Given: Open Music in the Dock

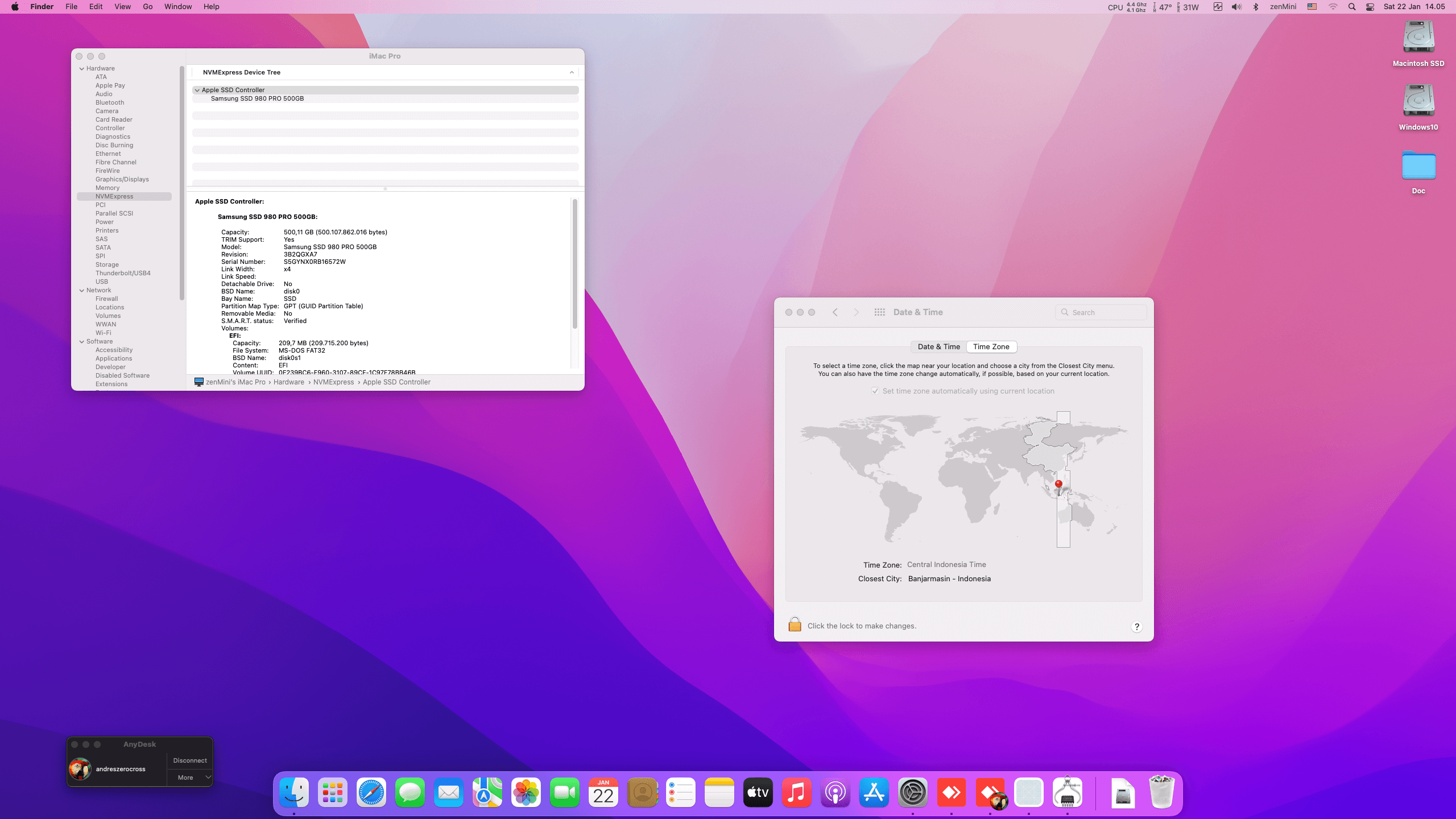Looking at the screenshot, I should (x=797, y=792).
